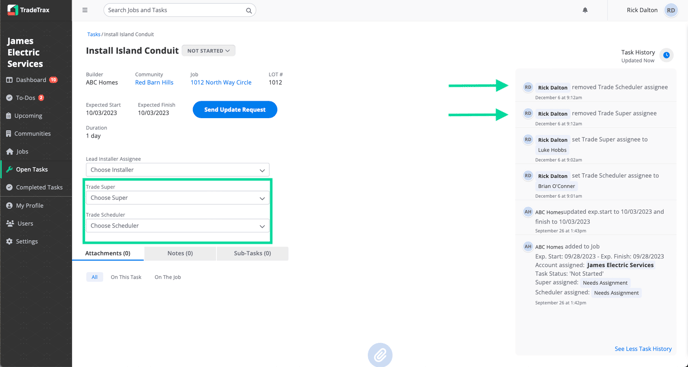
Task: Click Needs Assignment tag beside Super assigned
Action: (x=605, y=283)
